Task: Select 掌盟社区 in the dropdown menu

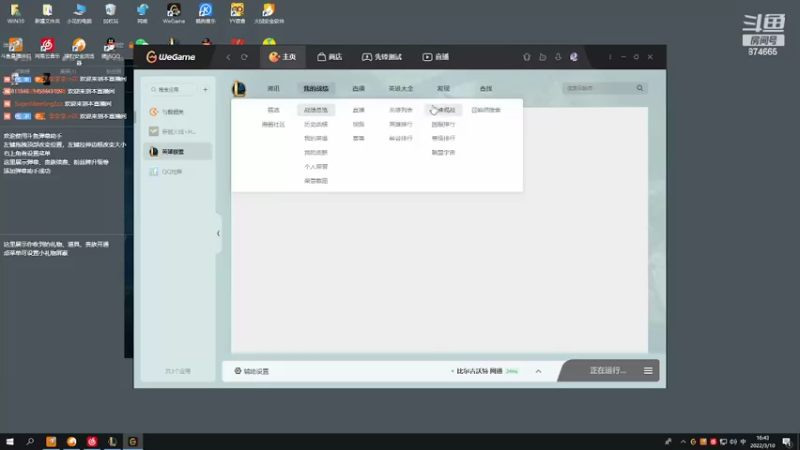Action: click(273, 124)
